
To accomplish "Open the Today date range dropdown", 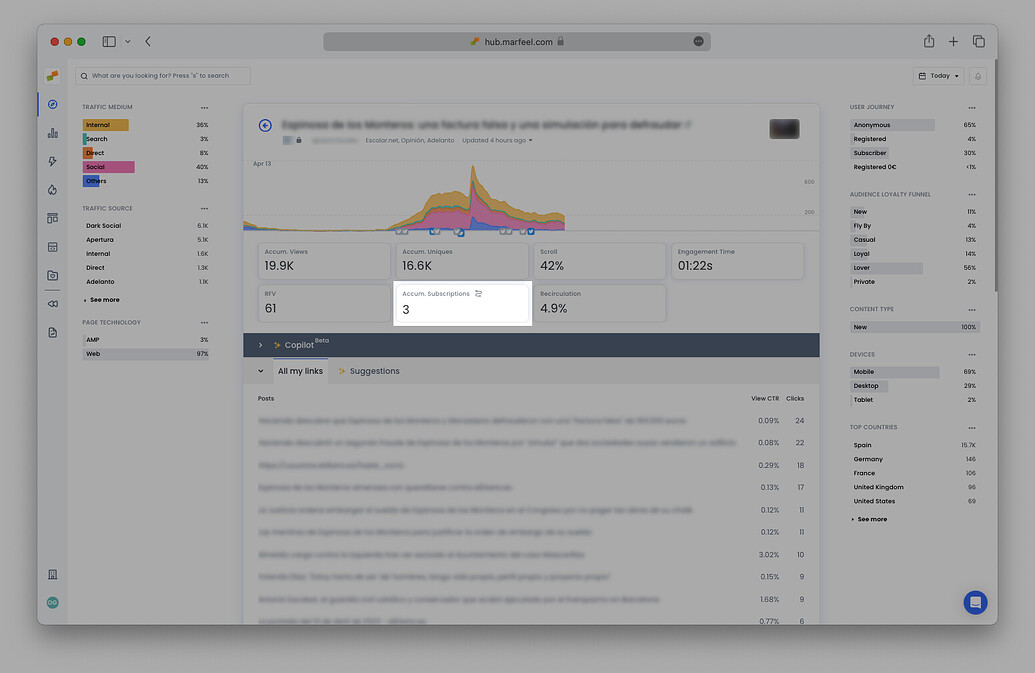I will [x=937, y=75].
